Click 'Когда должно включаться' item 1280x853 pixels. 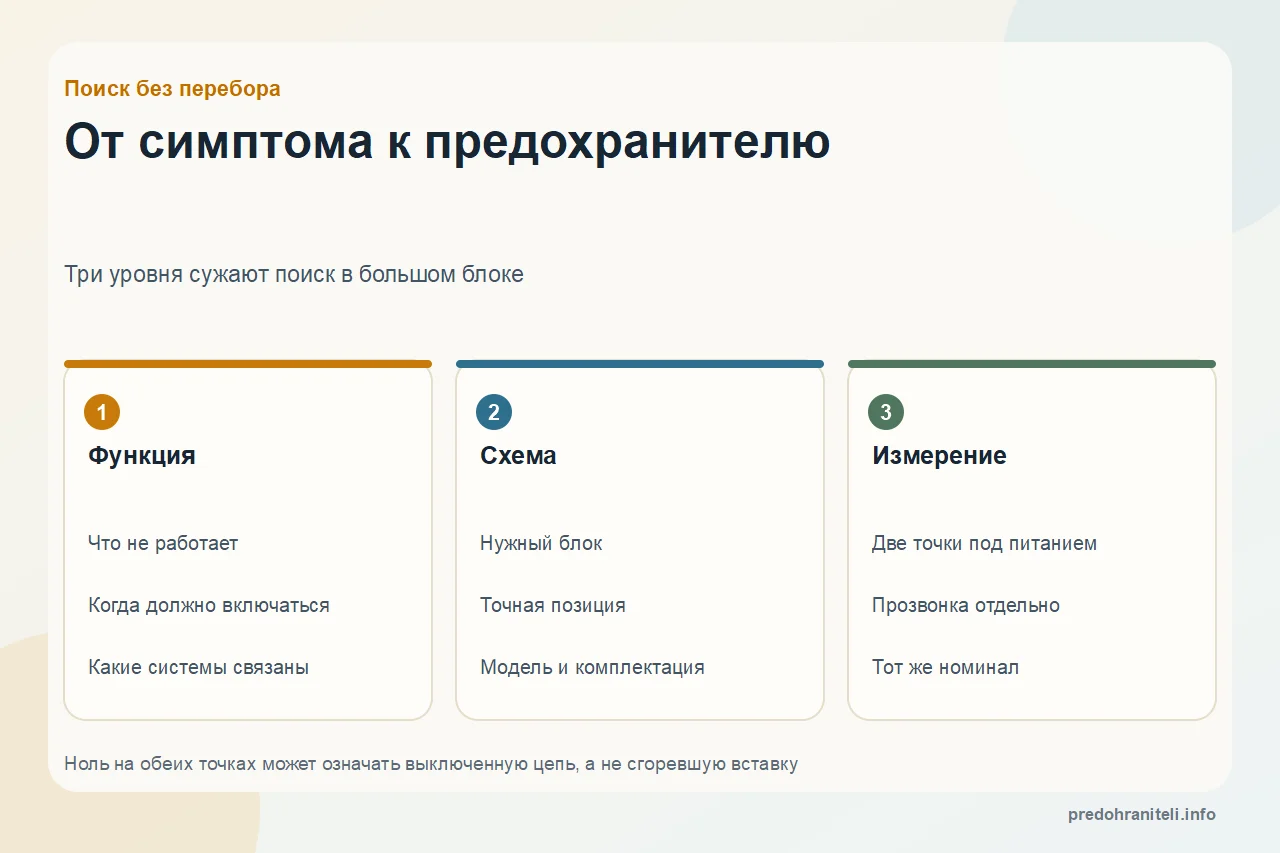point(209,605)
